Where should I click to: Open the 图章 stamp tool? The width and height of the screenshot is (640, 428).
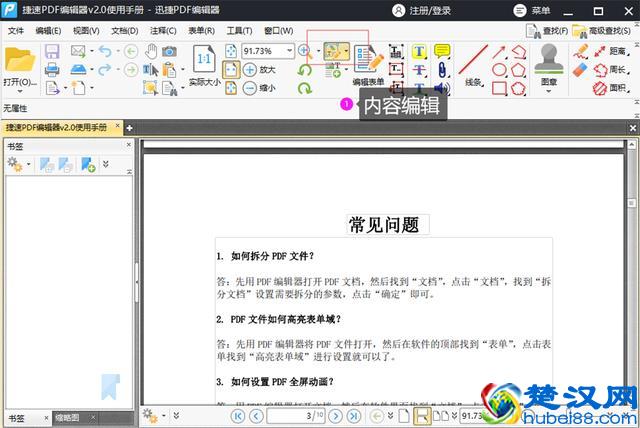point(549,63)
